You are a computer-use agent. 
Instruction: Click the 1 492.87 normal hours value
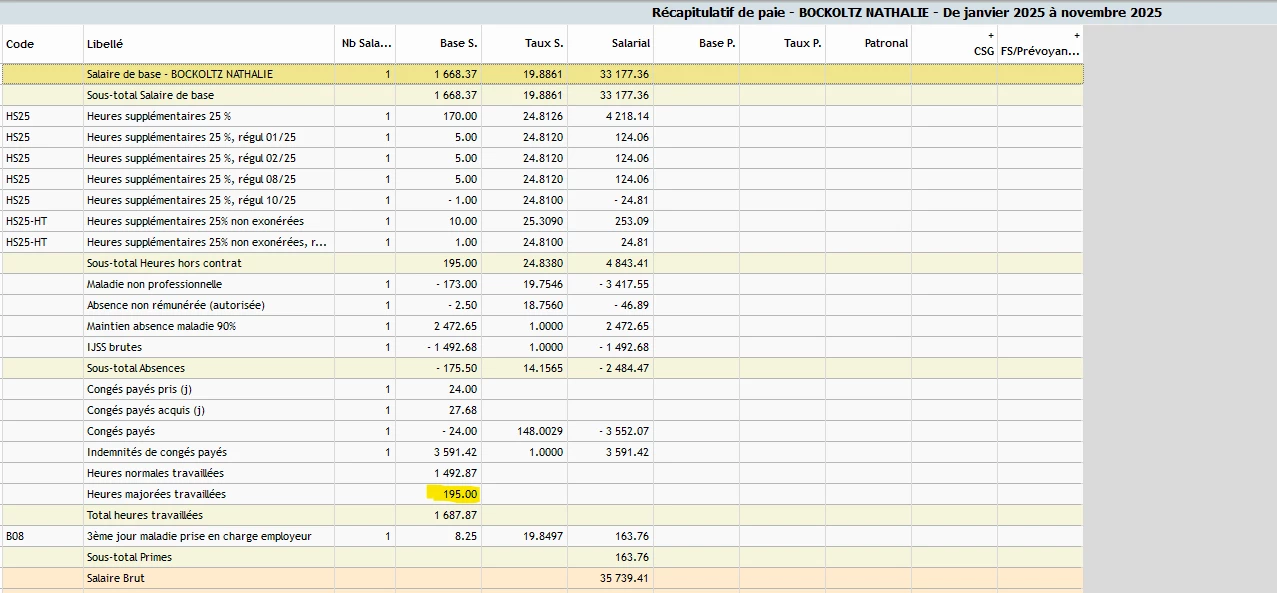[456, 473]
